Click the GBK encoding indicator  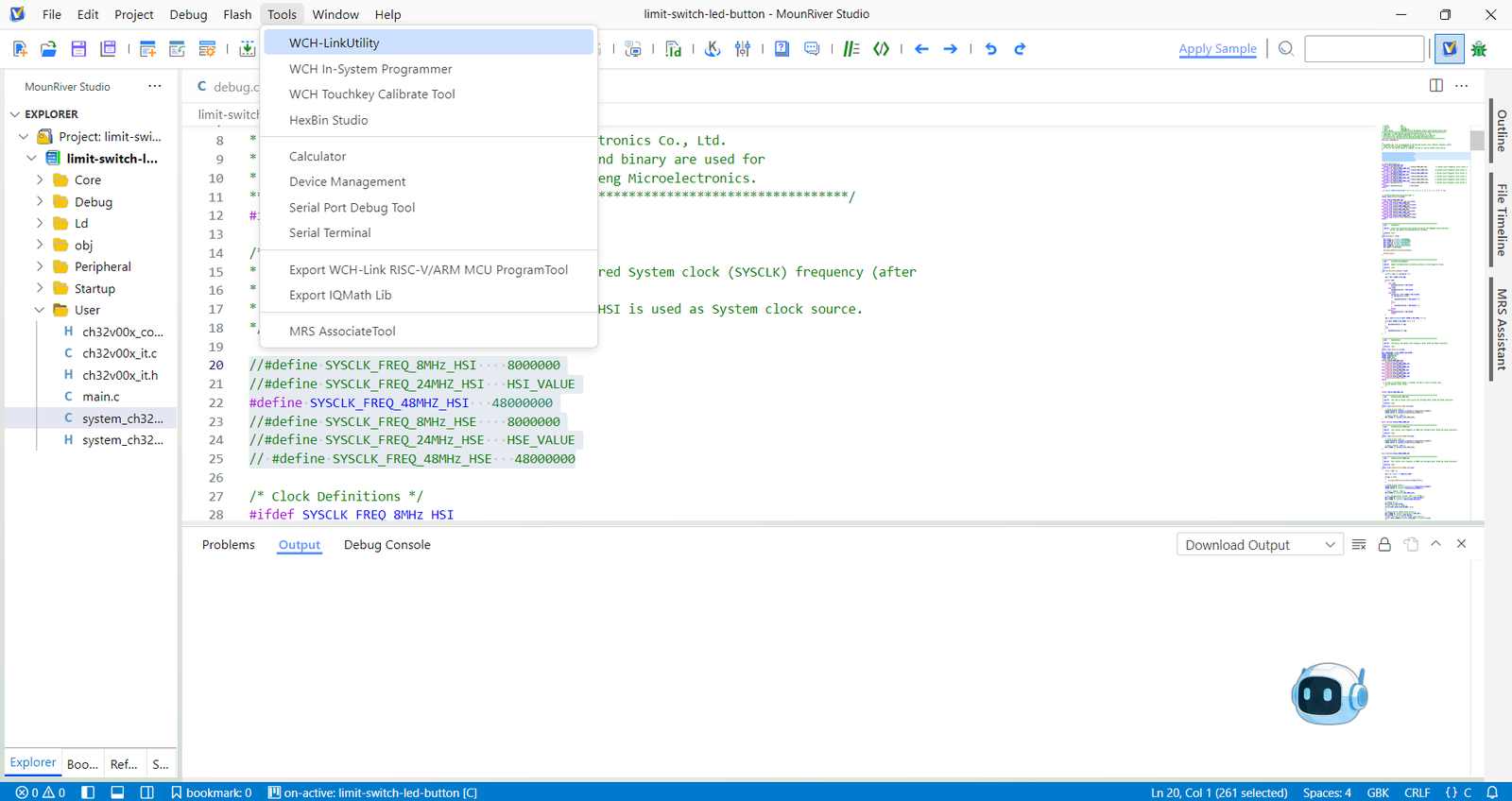coord(1378,792)
